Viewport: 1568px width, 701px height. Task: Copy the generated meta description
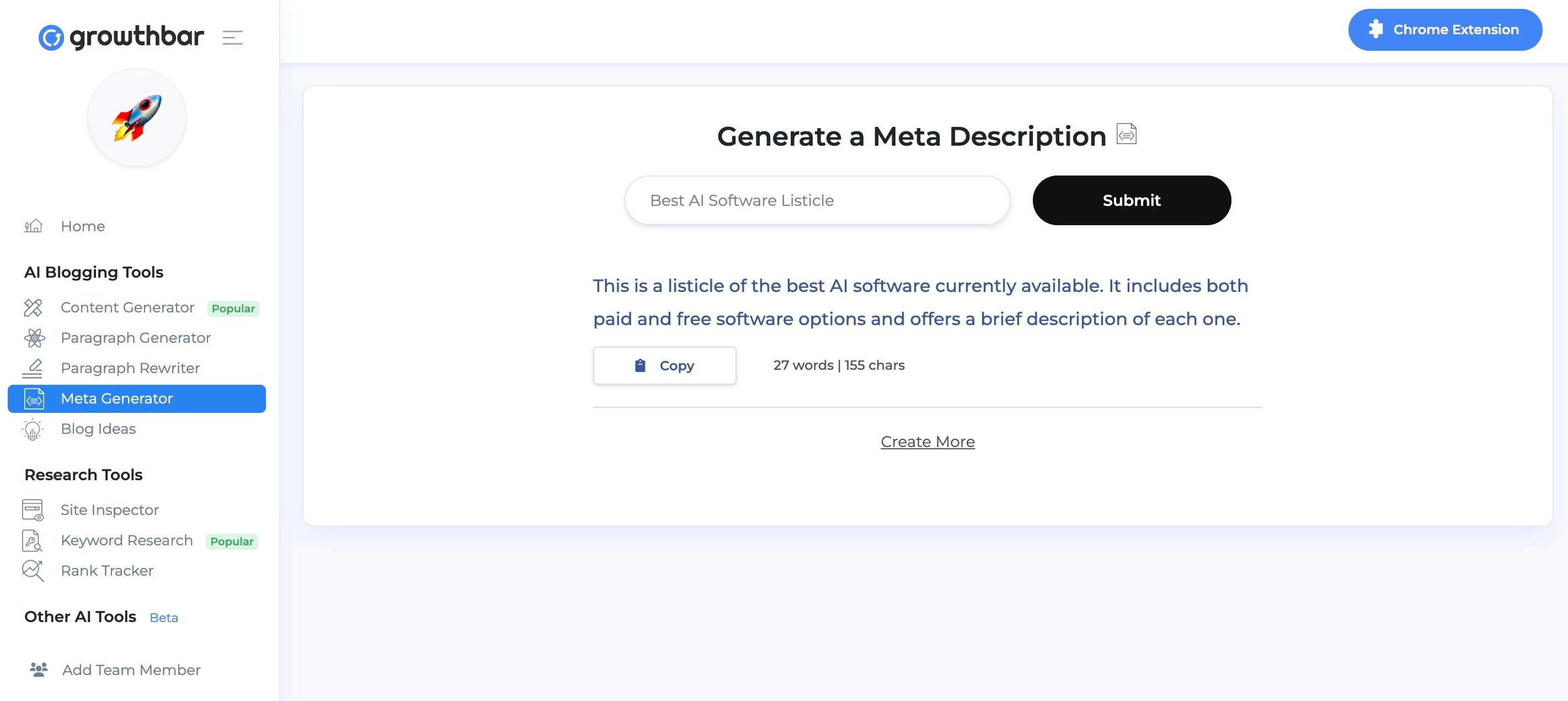pyautogui.click(x=665, y=365)
